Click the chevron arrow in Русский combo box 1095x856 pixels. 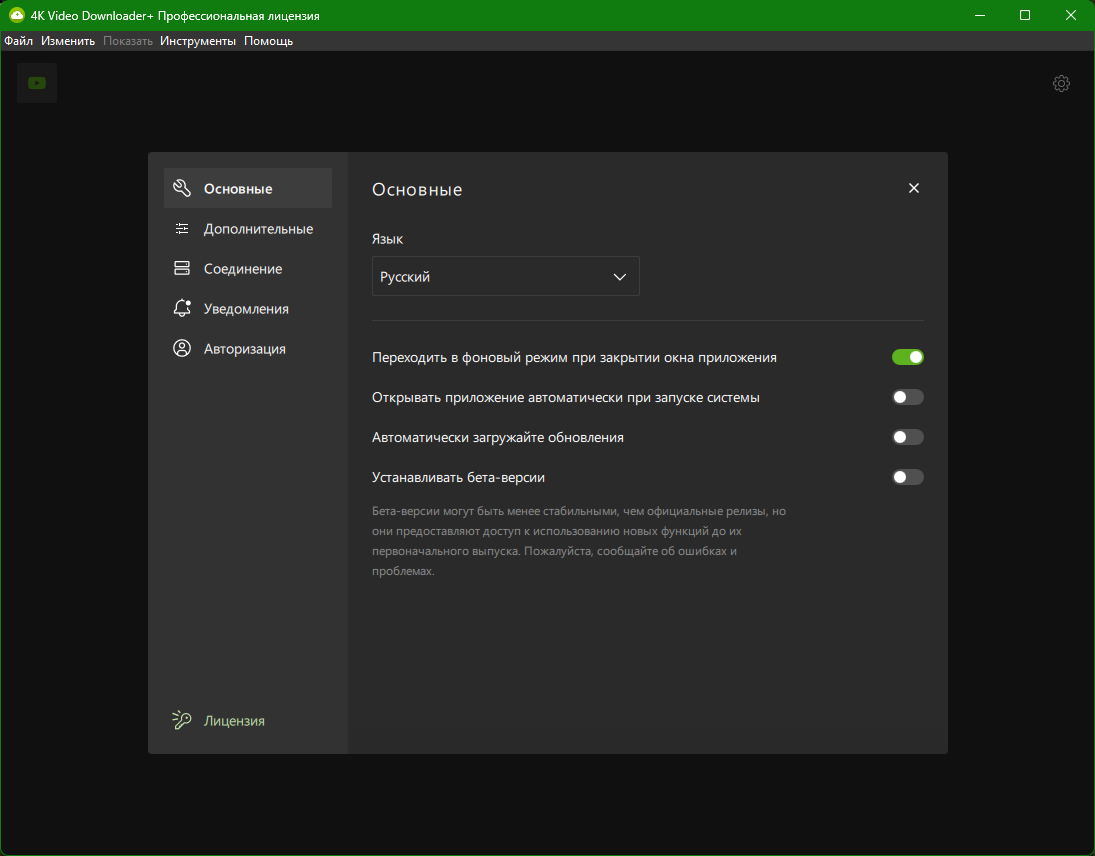click(619, 277)
